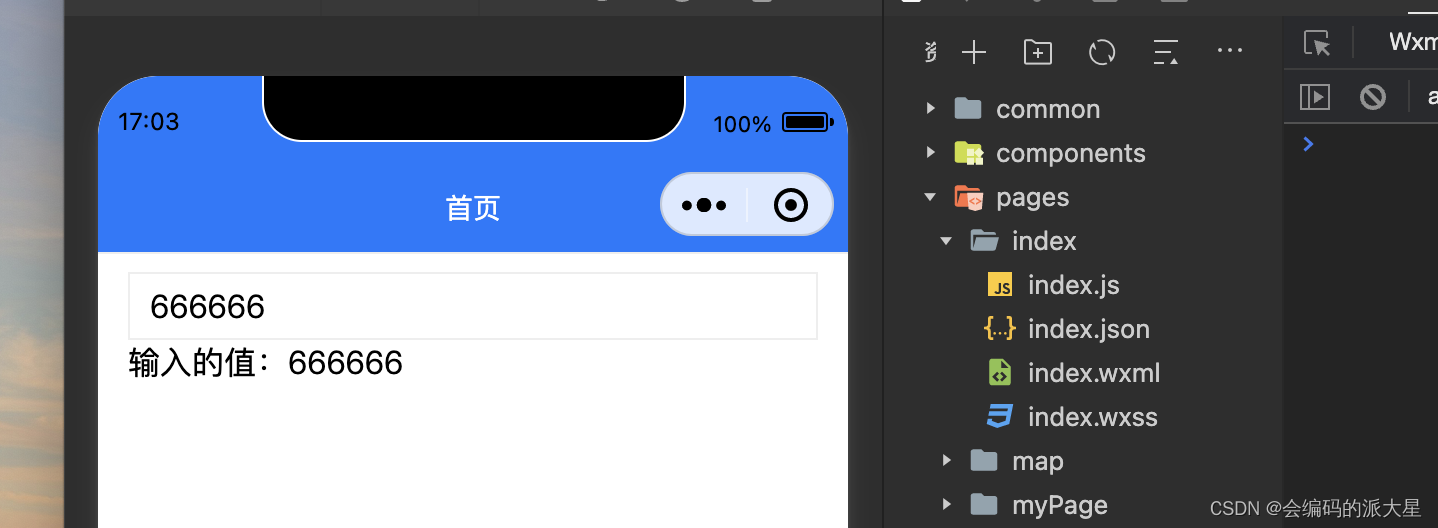Expand the common folder arrow
Image resolution: width=1438 pixels, height=528 pixels.
coord(931,109)
